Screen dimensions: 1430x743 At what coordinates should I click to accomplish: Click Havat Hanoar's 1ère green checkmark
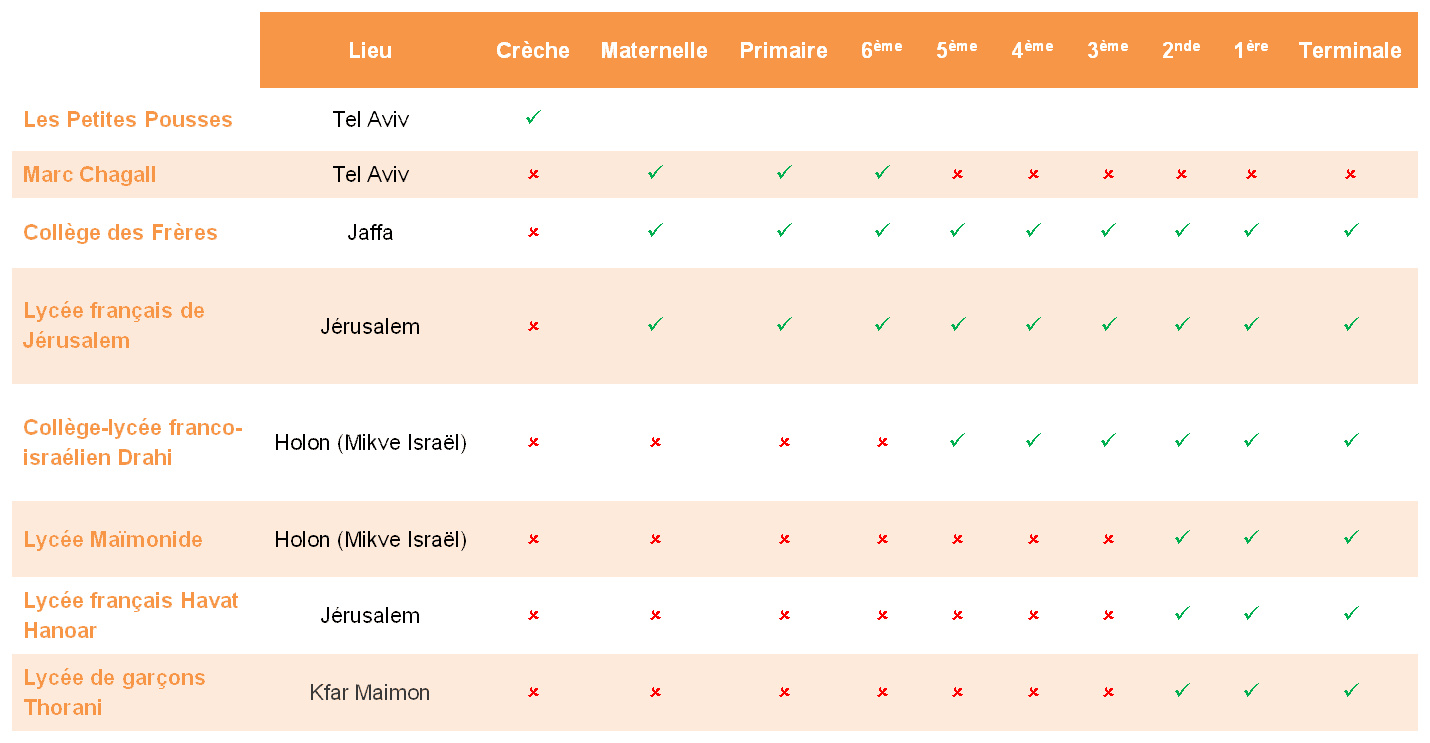pos(1251,614)
